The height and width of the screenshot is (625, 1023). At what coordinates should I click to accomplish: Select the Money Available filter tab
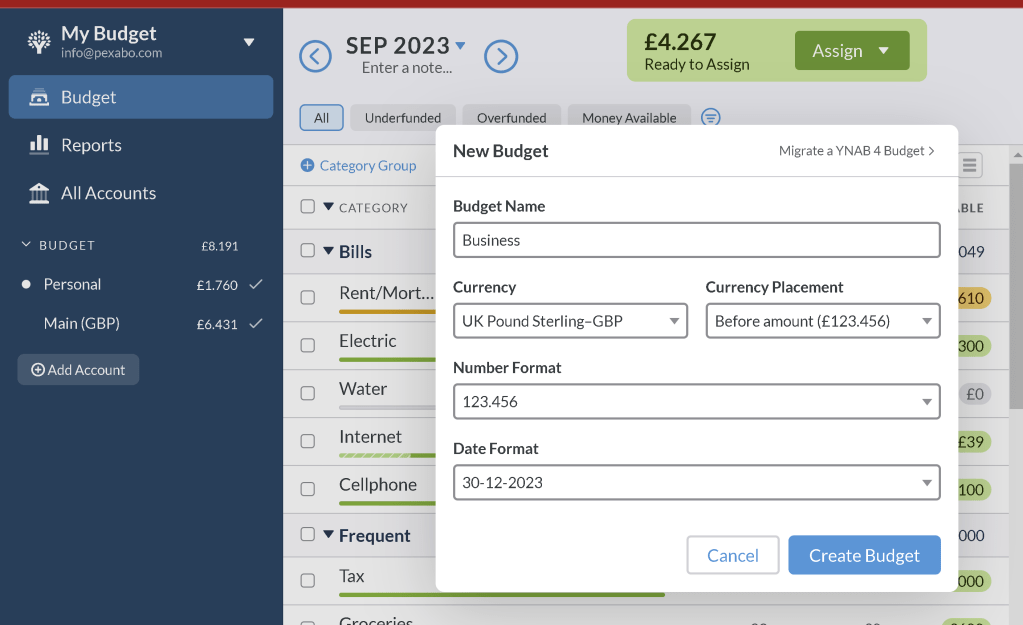(629, 118)
